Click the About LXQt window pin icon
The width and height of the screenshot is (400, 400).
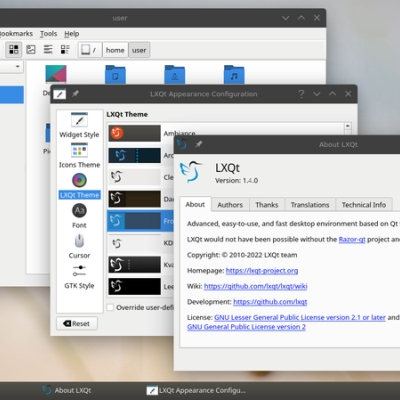click(x=199, y=144)
